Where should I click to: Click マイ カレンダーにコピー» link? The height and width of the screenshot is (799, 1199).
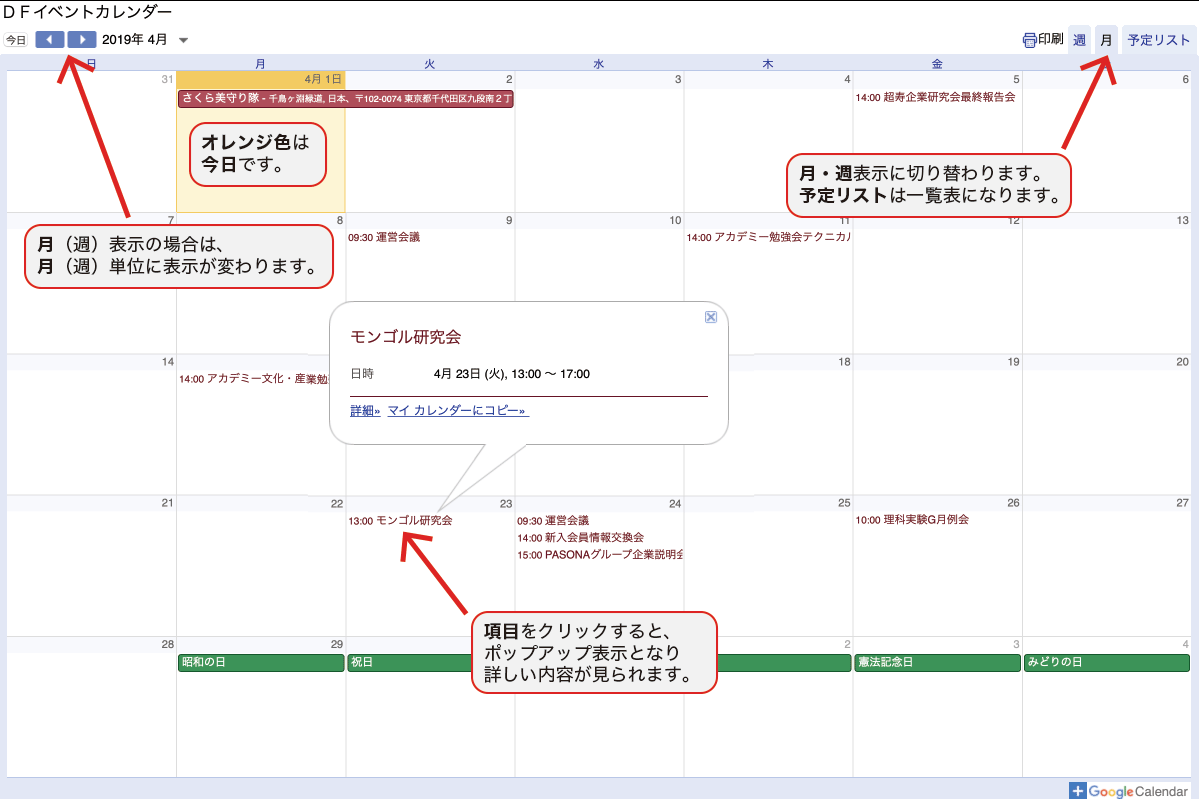(457, 411)
